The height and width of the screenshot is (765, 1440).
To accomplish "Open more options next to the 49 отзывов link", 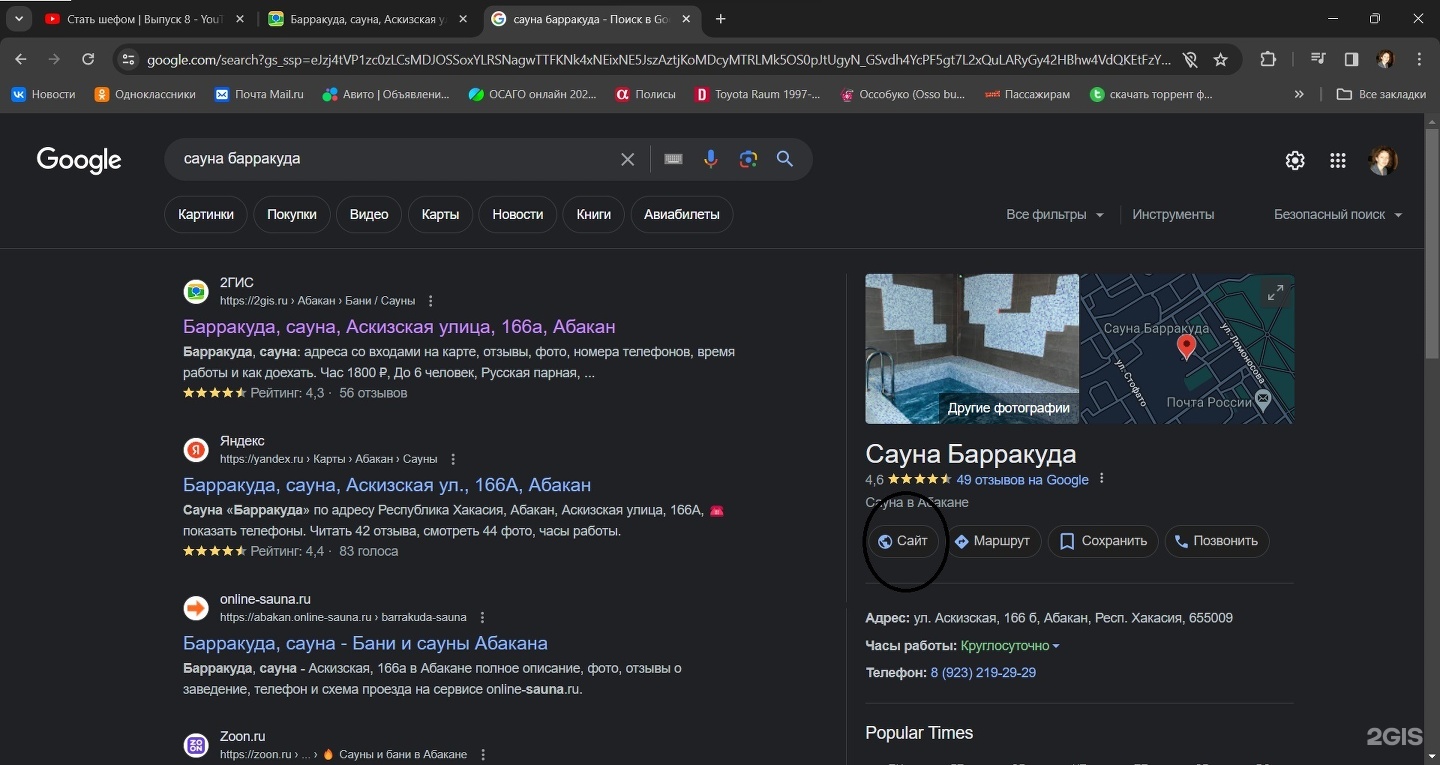I will (x=1102, y=479).
